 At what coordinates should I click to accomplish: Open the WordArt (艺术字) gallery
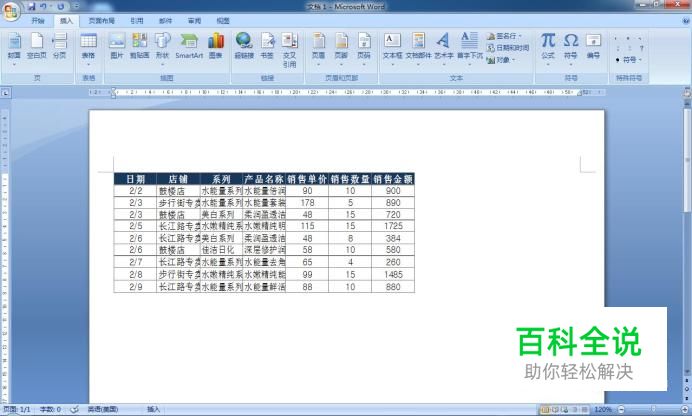click(444, 48)
